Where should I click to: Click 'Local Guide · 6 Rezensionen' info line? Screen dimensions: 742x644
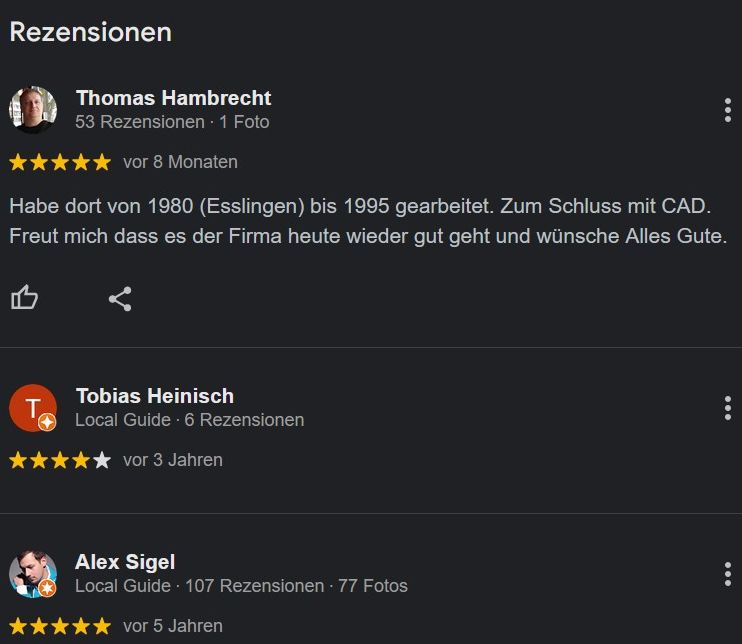190,420
